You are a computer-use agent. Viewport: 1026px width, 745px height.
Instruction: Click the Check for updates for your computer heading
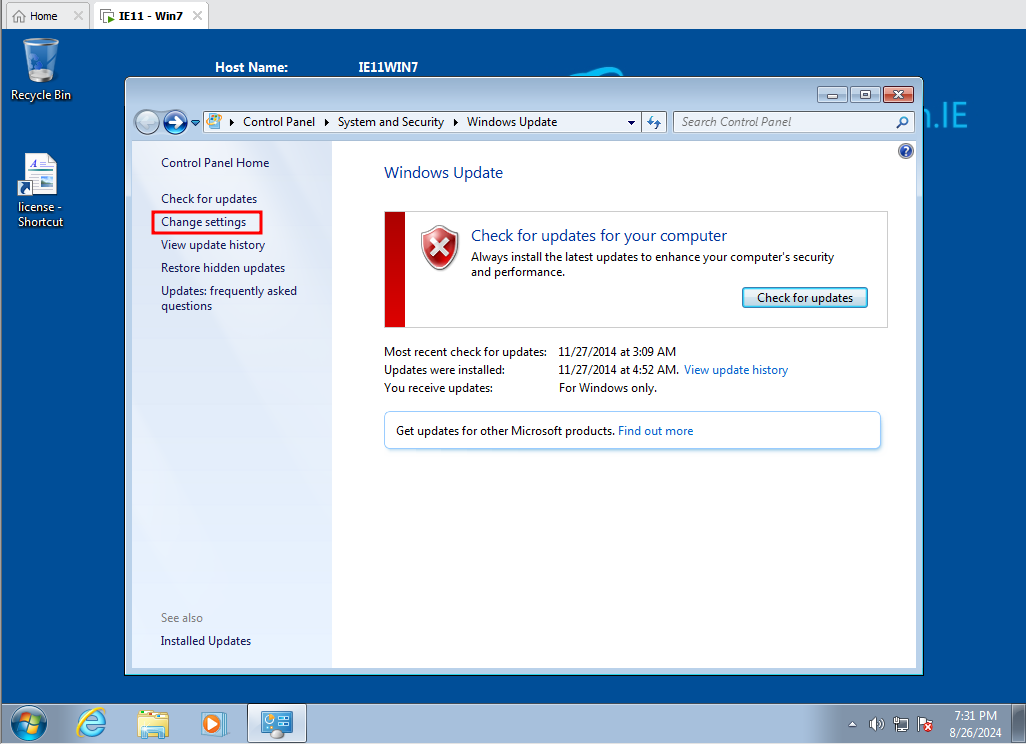pos(599,235)
